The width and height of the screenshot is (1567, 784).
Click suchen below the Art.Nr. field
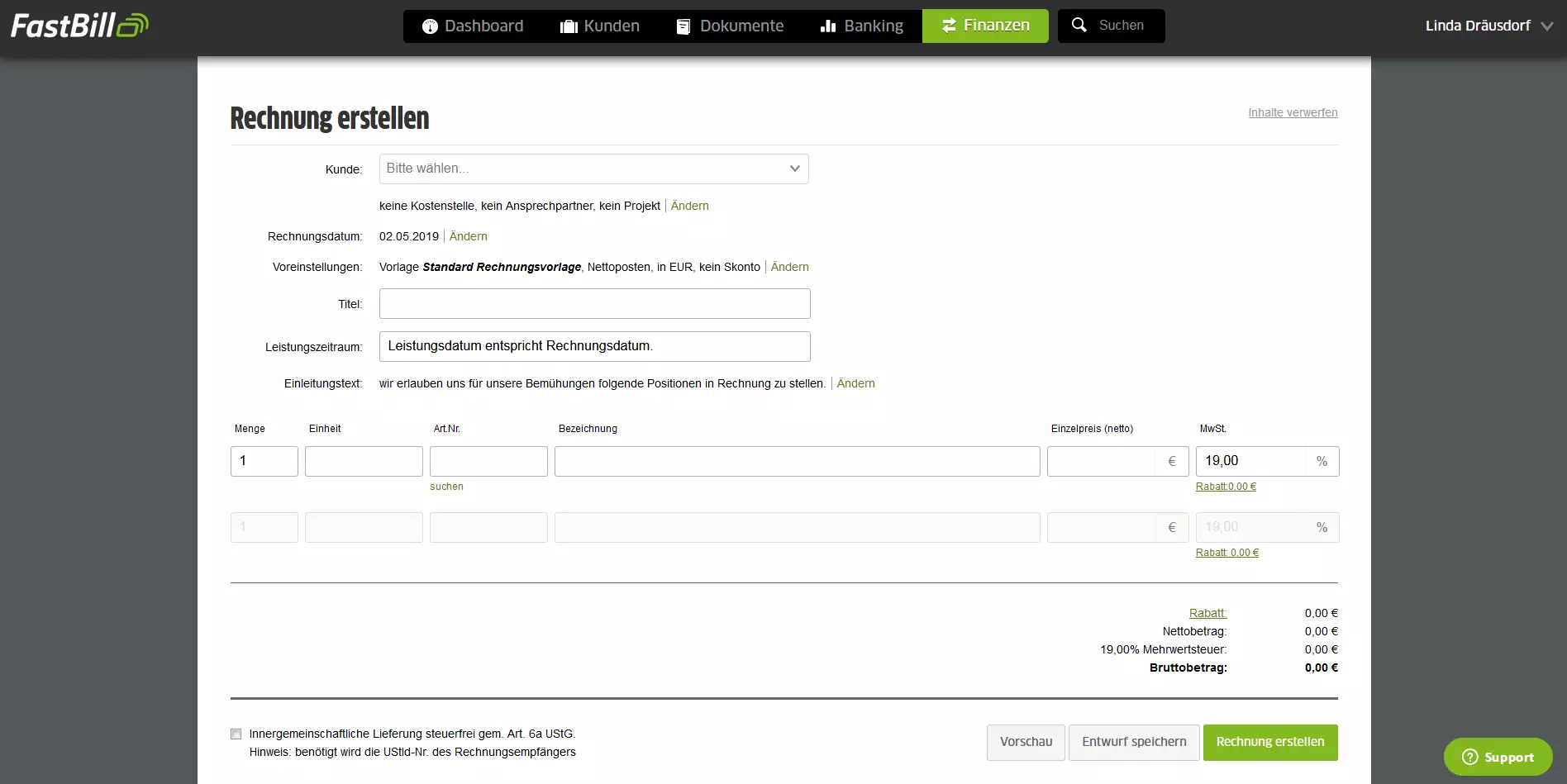pos(446,487)
